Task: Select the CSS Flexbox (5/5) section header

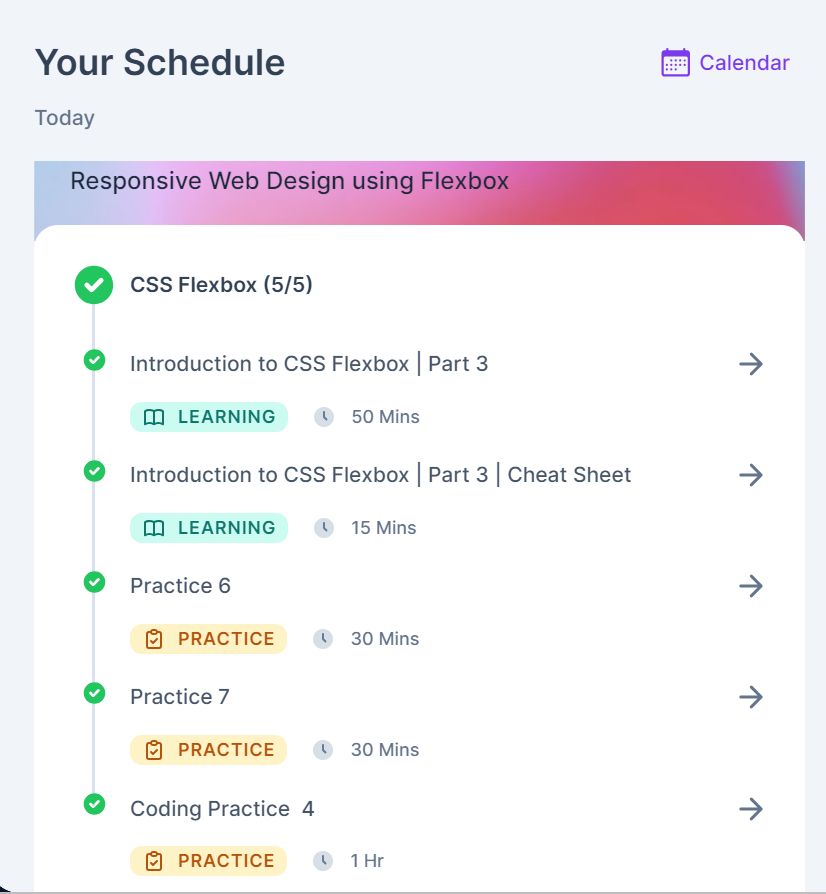Action: click(221, 285)
